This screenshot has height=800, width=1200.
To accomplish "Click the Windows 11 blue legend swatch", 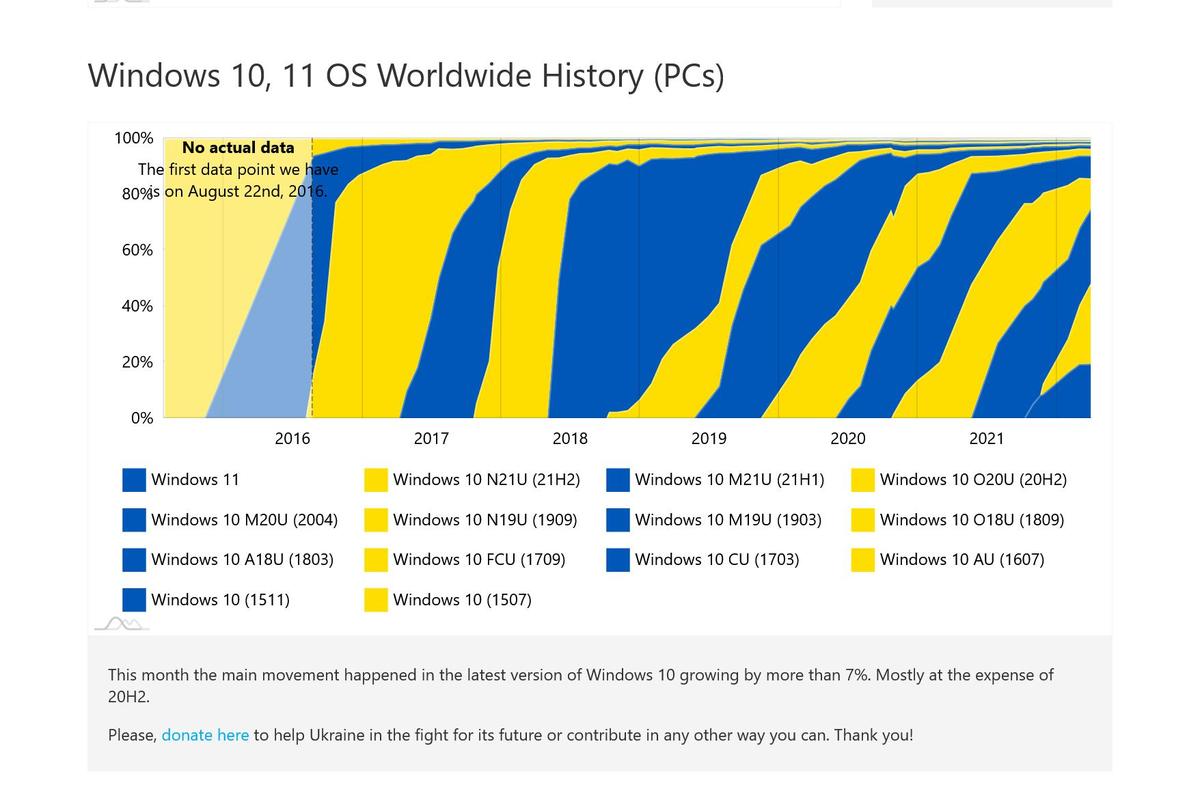I will [134, 480].
